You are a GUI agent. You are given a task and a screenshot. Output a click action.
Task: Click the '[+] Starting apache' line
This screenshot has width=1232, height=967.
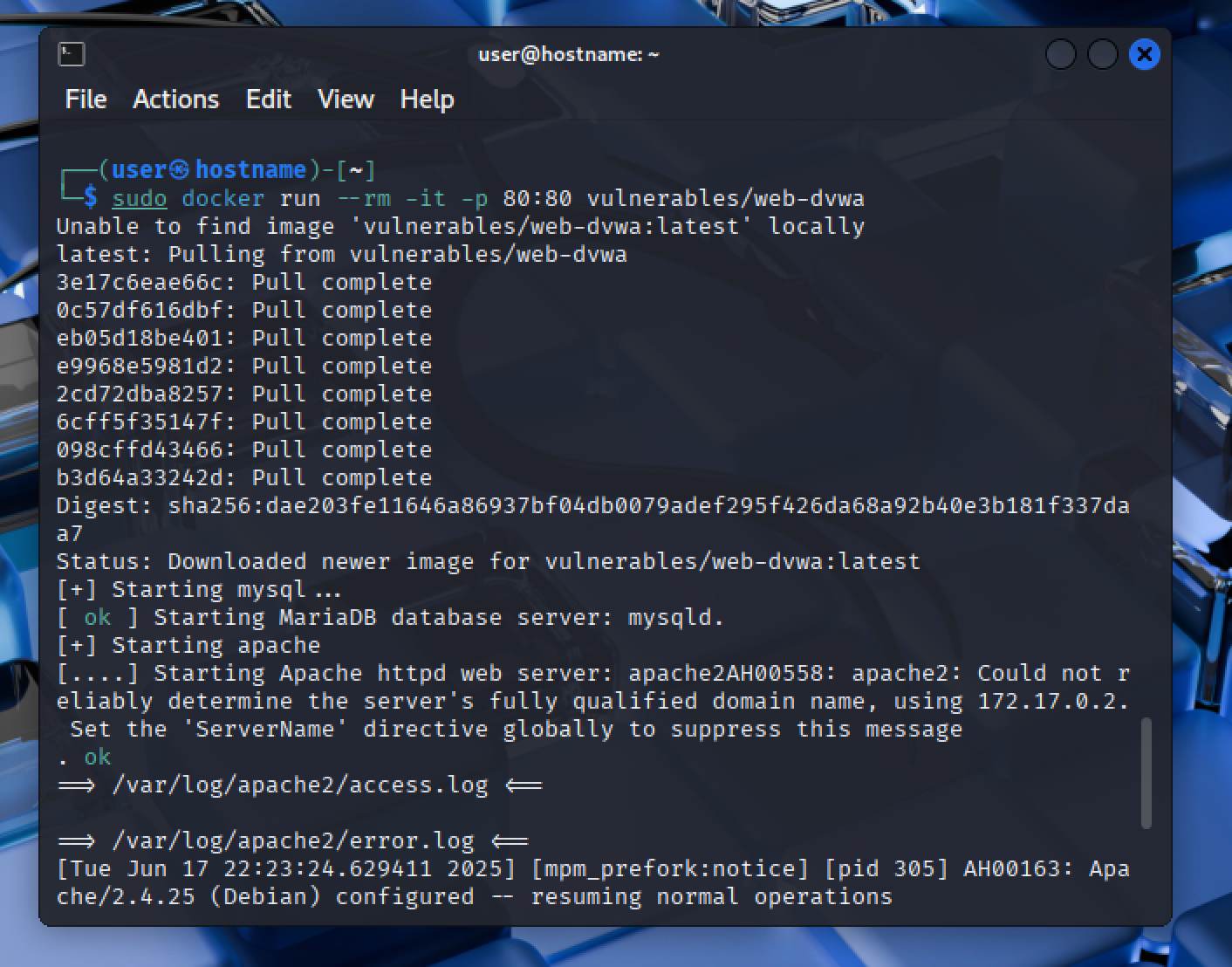click(x=188, y=645)
